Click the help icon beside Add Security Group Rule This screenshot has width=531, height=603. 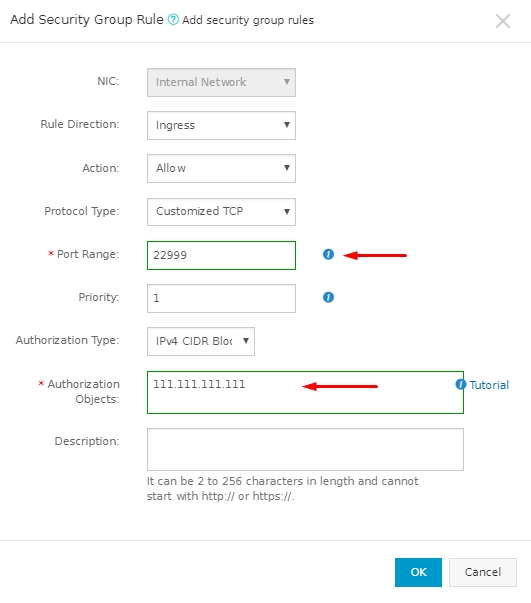(x=173, y=19)
